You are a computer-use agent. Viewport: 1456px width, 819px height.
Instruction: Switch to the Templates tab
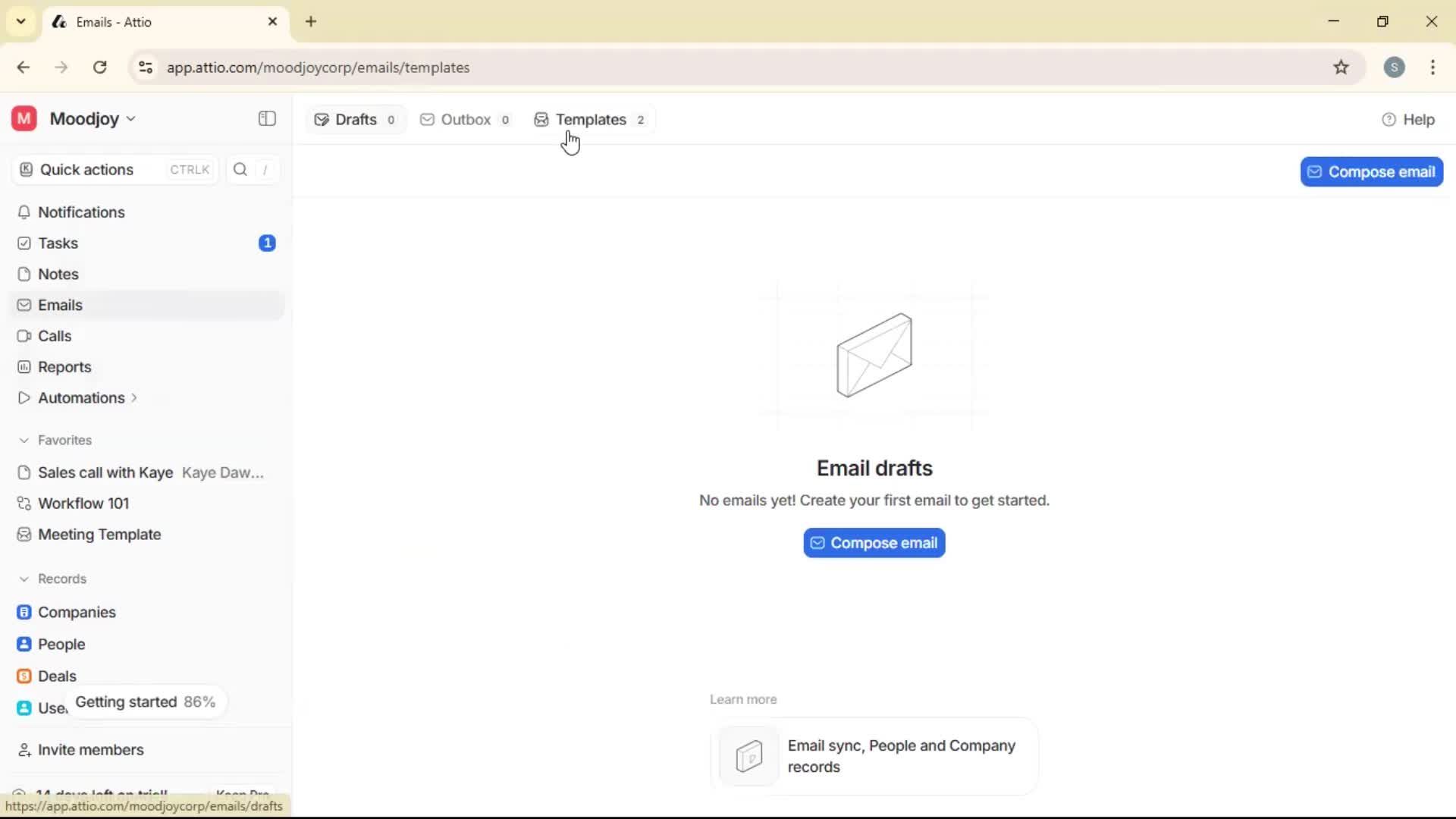pos(591,119)
